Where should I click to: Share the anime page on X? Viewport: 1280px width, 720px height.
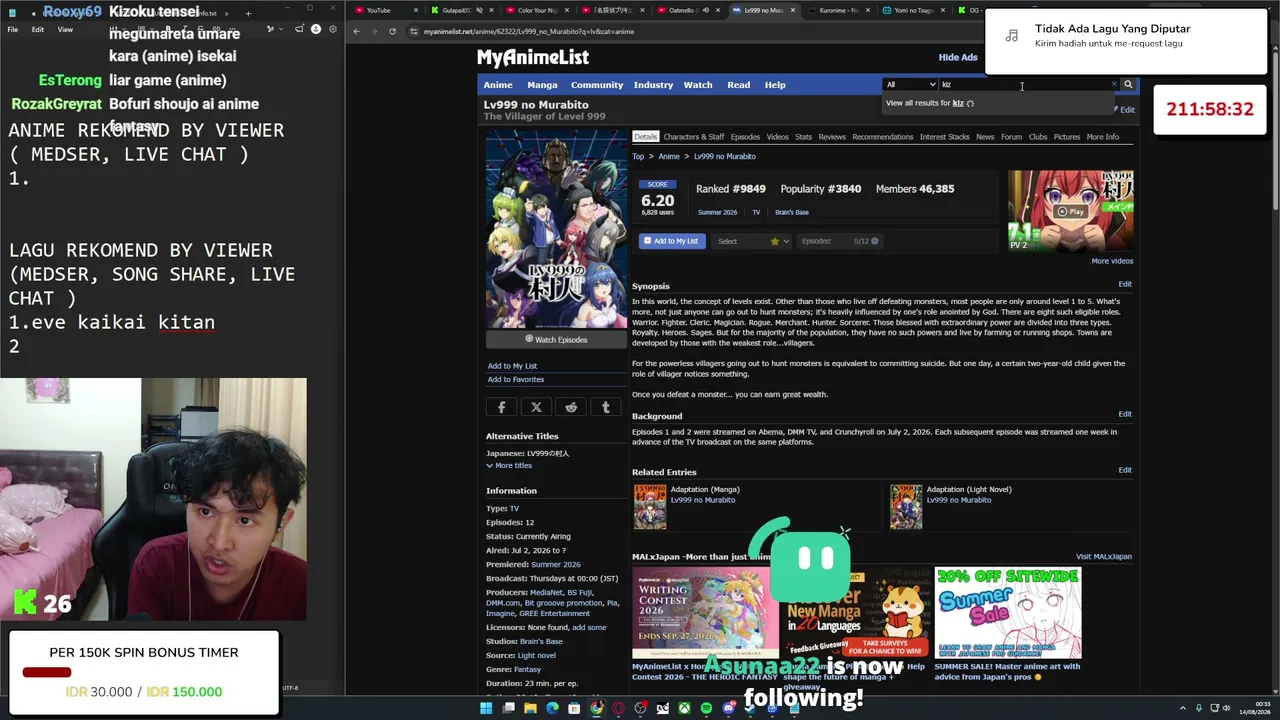pos(536,407)
